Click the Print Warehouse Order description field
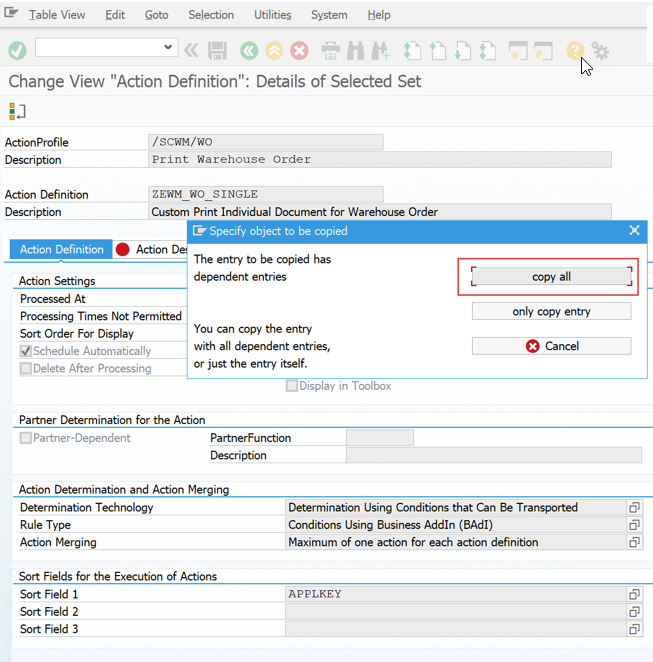 pyautogui.click(x=380, y=160)
